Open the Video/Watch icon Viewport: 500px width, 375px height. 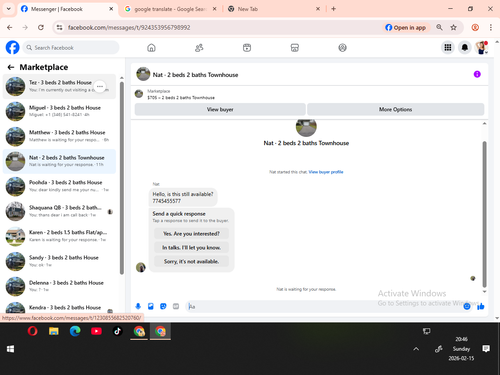pos(247,48)
